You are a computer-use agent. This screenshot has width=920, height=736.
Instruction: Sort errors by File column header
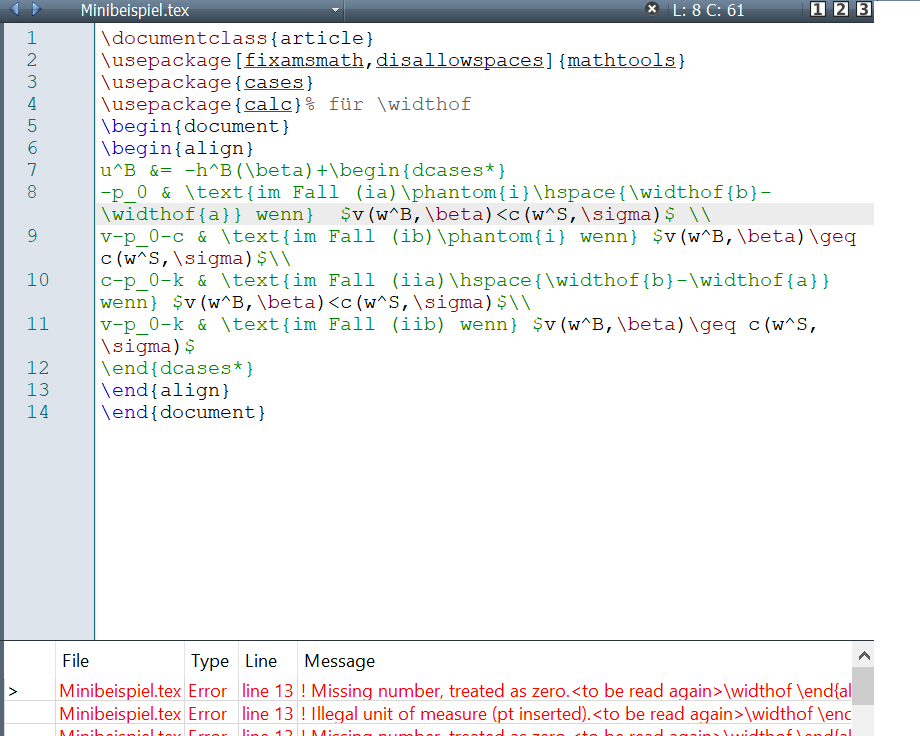tap(76, 661)
